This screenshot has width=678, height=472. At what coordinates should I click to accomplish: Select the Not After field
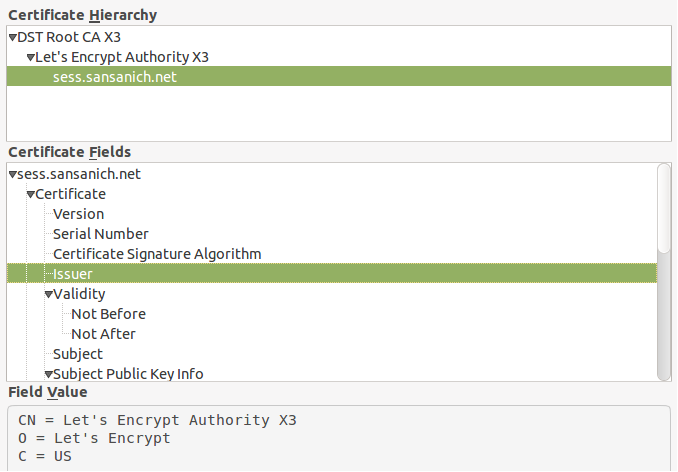tap(103, 334)
